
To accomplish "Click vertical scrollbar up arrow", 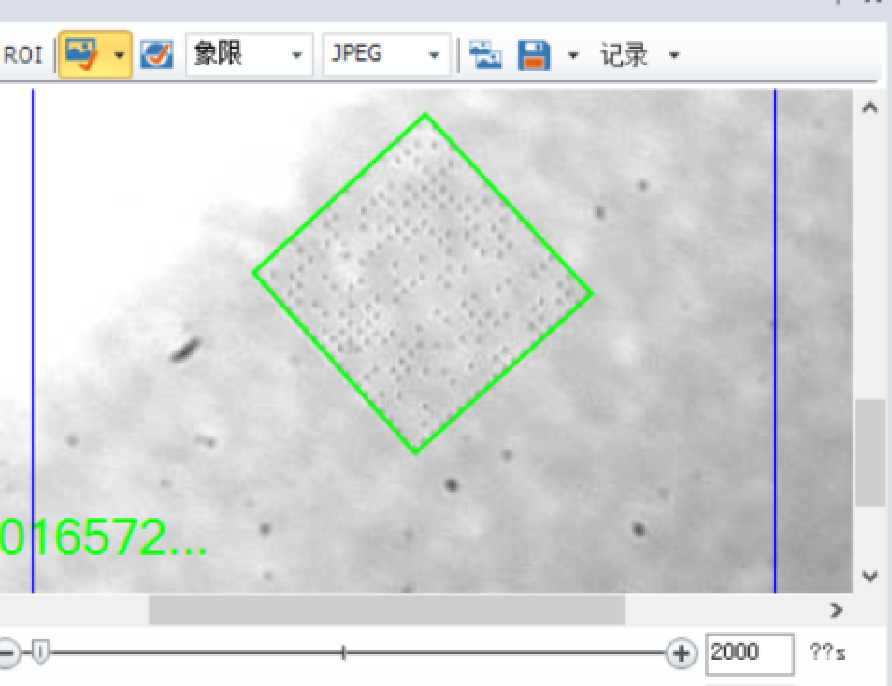I will pos(870,108).
